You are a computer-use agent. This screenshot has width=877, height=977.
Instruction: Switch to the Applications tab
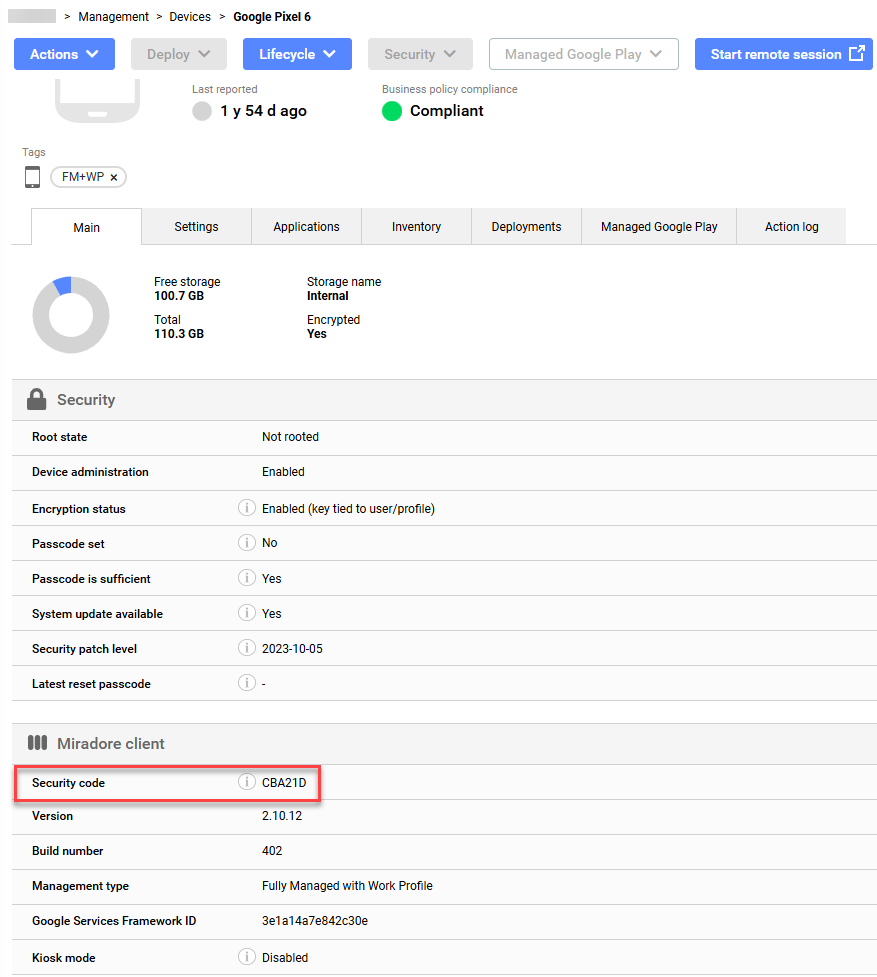(306, 227)
